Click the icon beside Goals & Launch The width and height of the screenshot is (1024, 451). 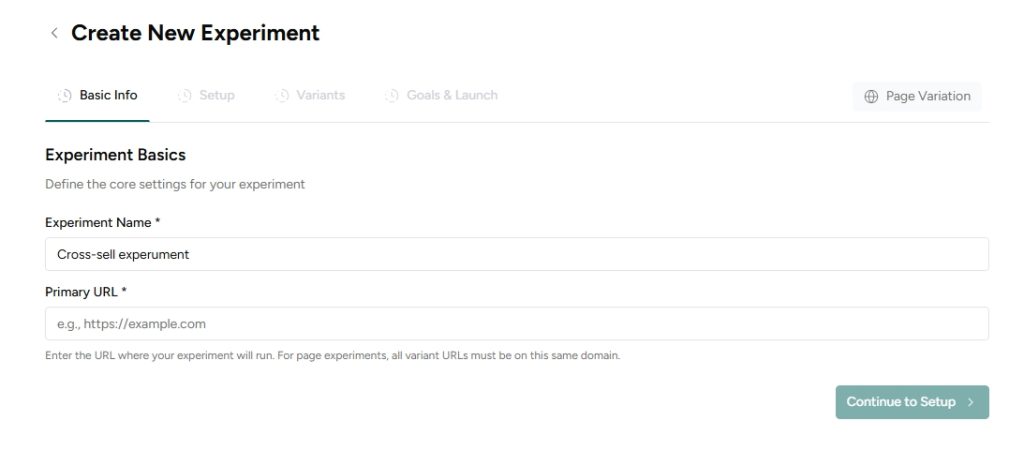pyautogui.click(x=392, y=96)
